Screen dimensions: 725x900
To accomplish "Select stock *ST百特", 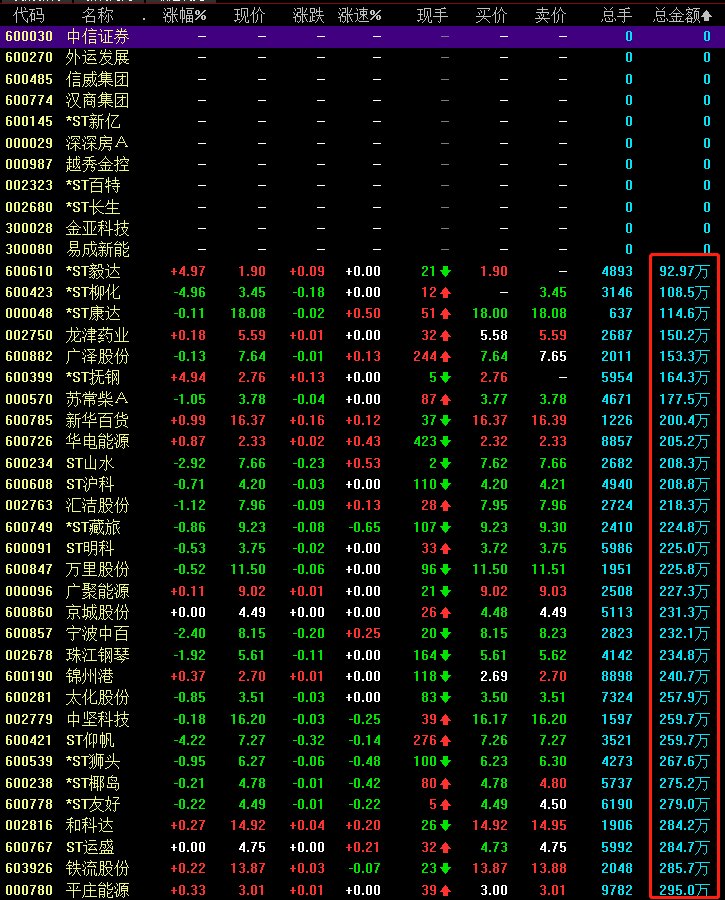I will click(93, 185).
